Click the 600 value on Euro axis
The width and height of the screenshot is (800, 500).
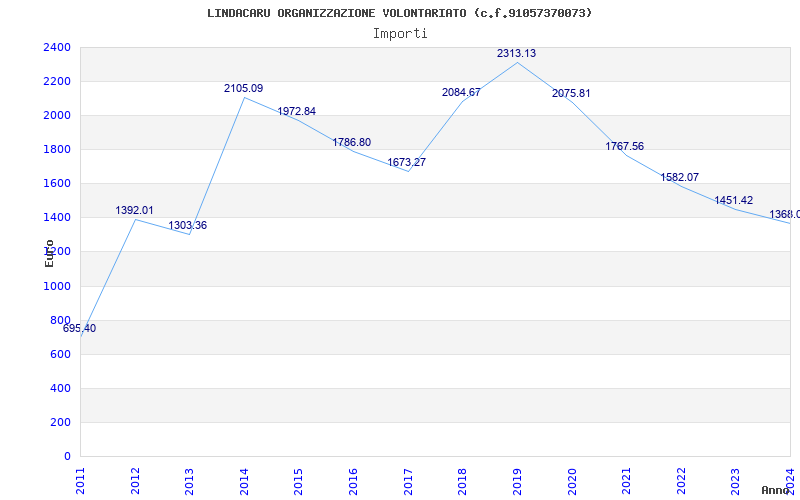coord(60,355)
